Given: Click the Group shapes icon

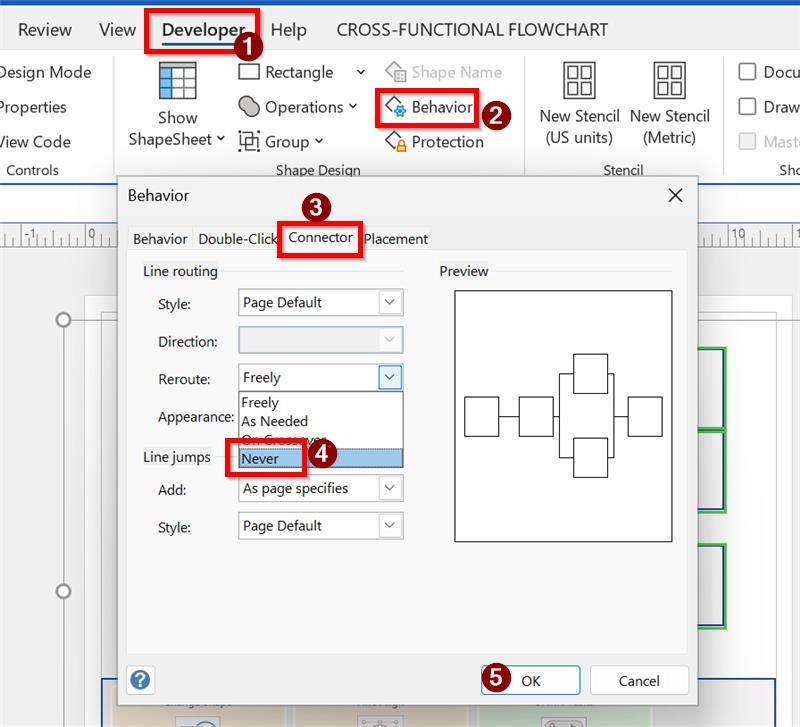Looking at the screenshot, I should 249,141.
